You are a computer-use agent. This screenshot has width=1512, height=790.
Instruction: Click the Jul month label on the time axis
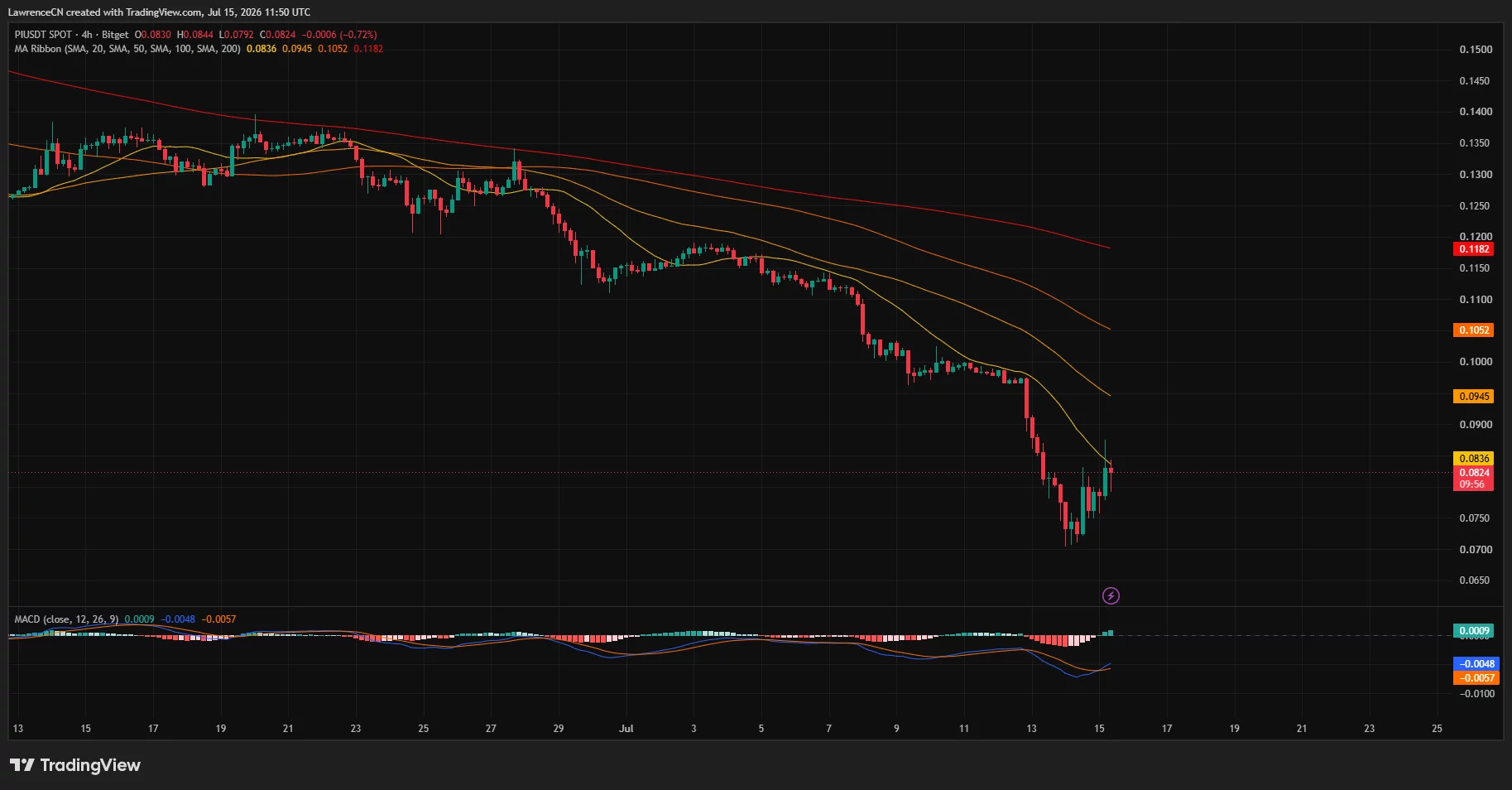click(626, 729)
